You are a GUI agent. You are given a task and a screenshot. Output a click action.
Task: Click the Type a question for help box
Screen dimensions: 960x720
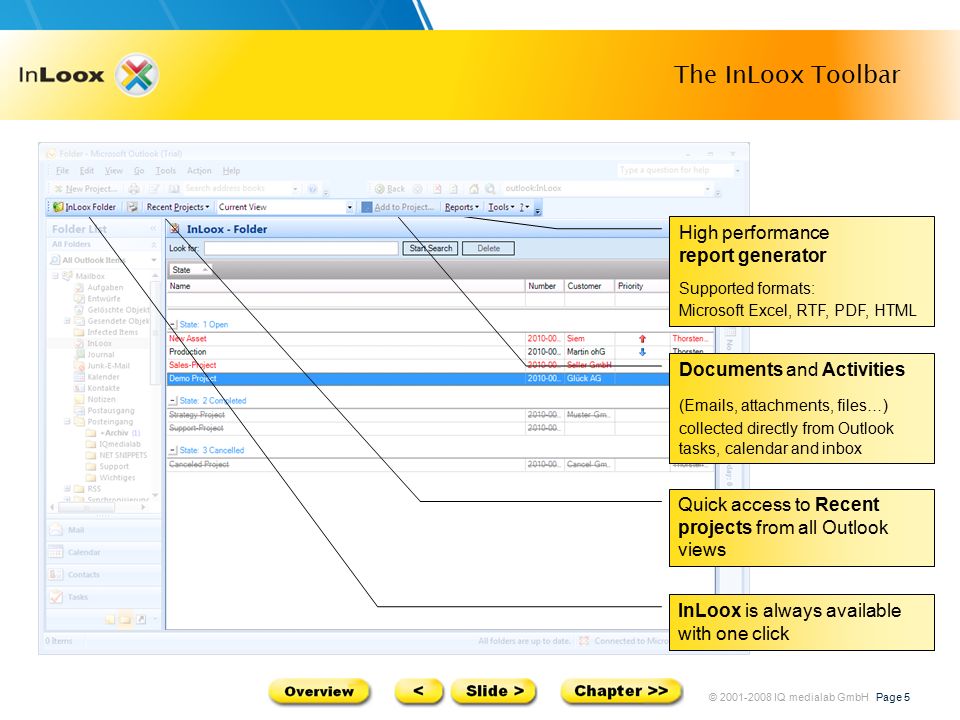675,170
